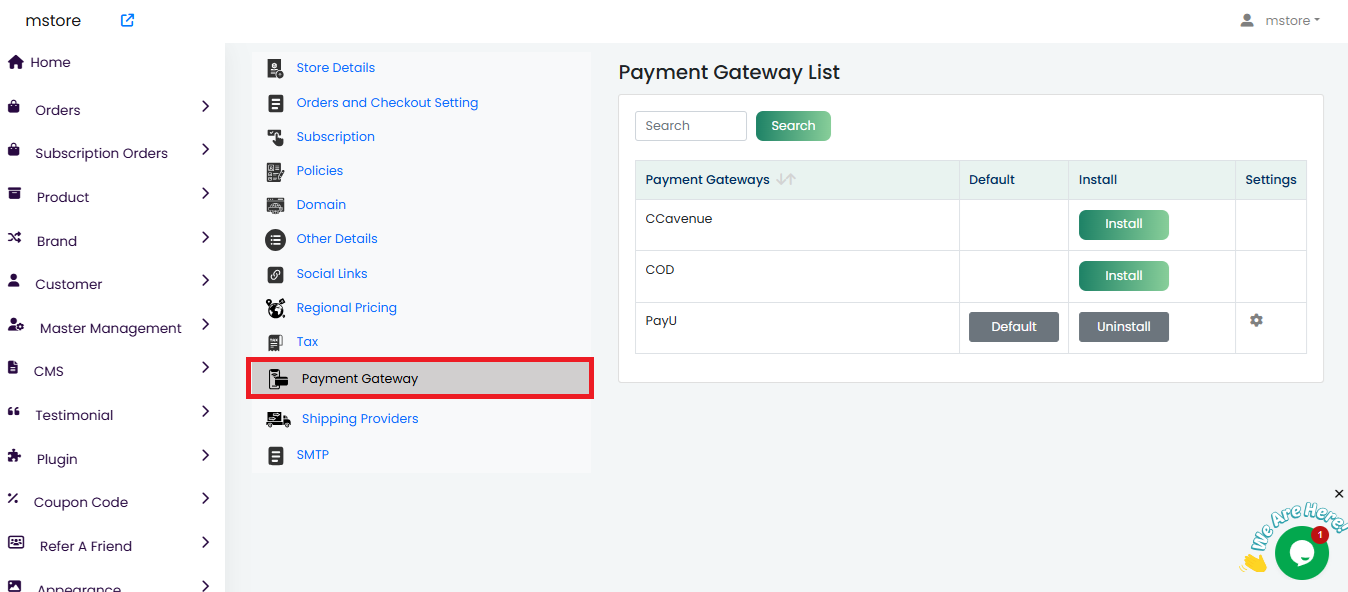Open the live chat bubble widget
The height and width of the screenshot is (592, 1348).
pyautogui.click(x=1301, y=552)
